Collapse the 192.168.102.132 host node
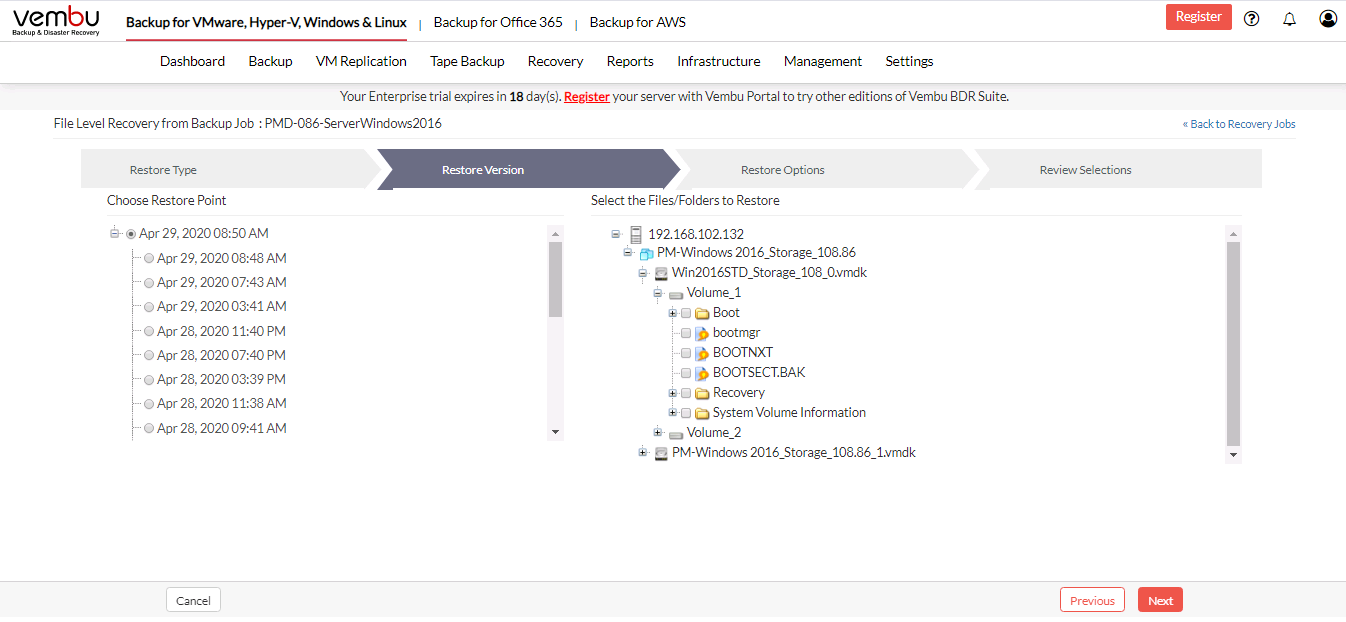Image resolution: width=1346 pixels, height=622 pixels. (616, 233)
